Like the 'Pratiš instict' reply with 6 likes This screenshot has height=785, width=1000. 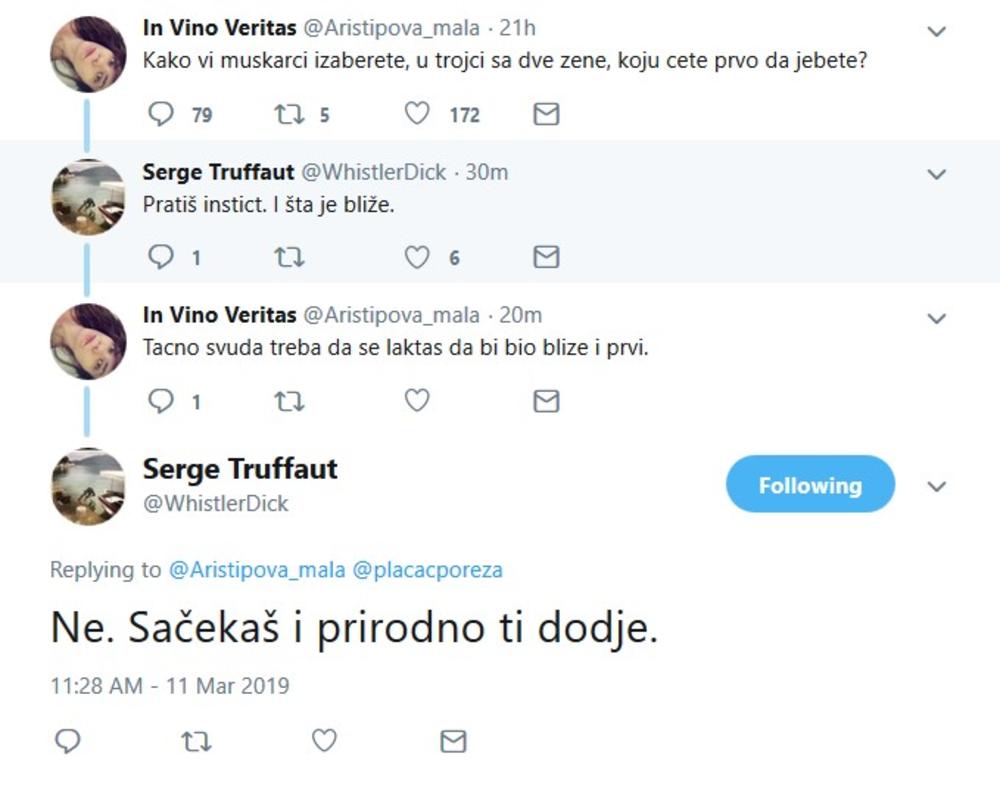pyautogui.click(x=417, y=258)
